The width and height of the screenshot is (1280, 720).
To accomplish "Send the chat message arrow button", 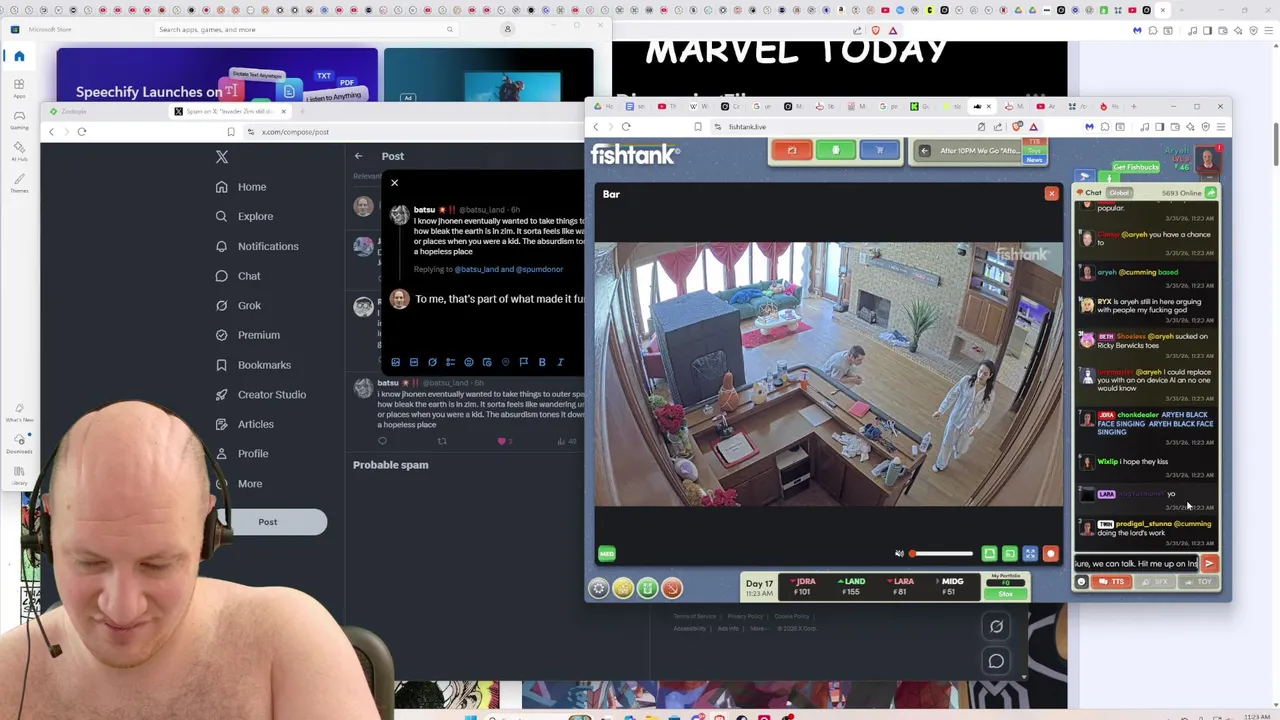I will (1209, 564).
